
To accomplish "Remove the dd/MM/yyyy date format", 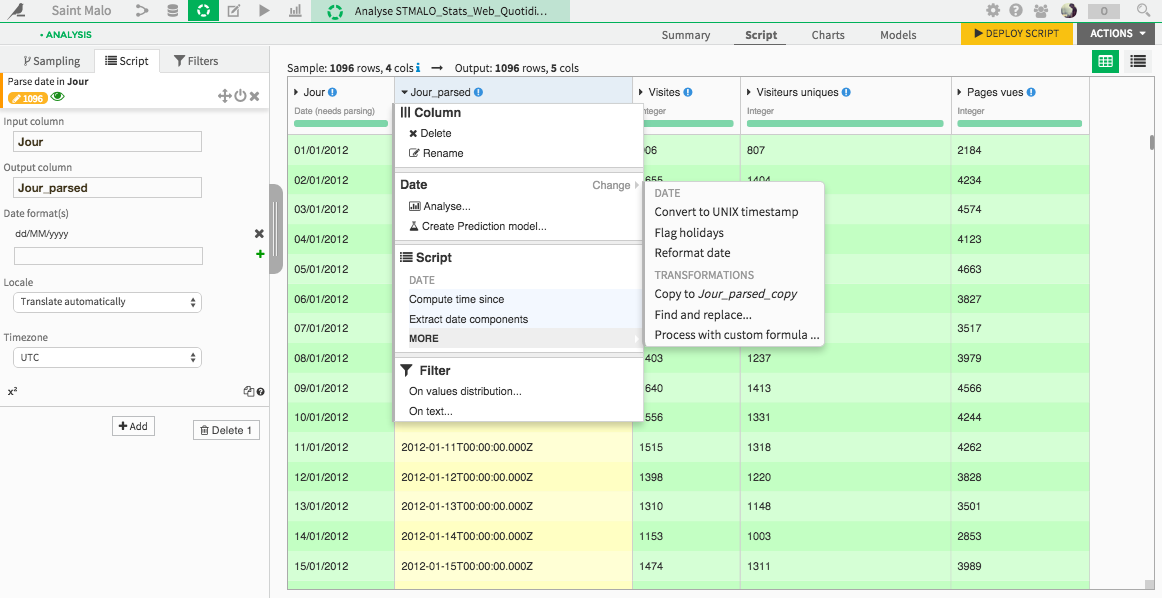I will (259, 234).
